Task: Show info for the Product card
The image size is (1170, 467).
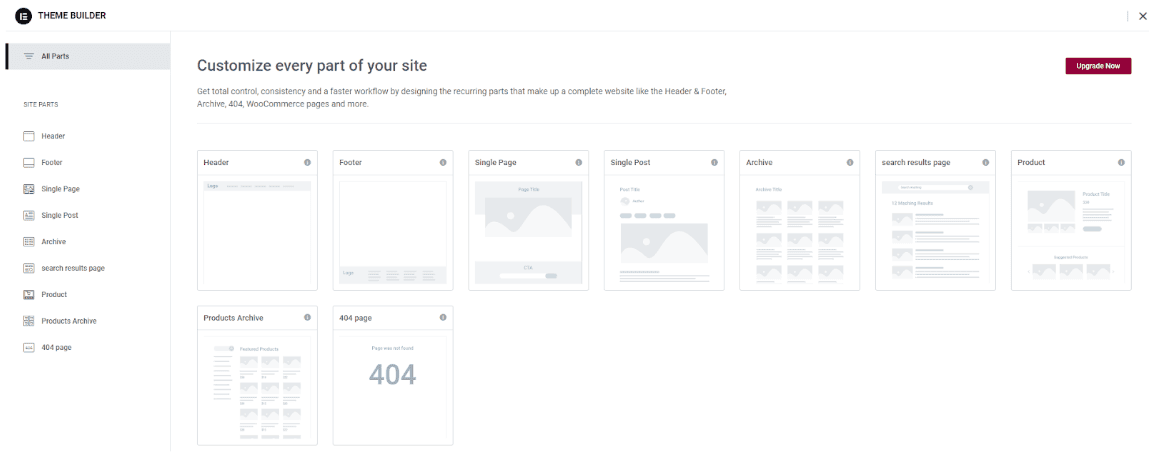Action: (x=1121, y=163)
